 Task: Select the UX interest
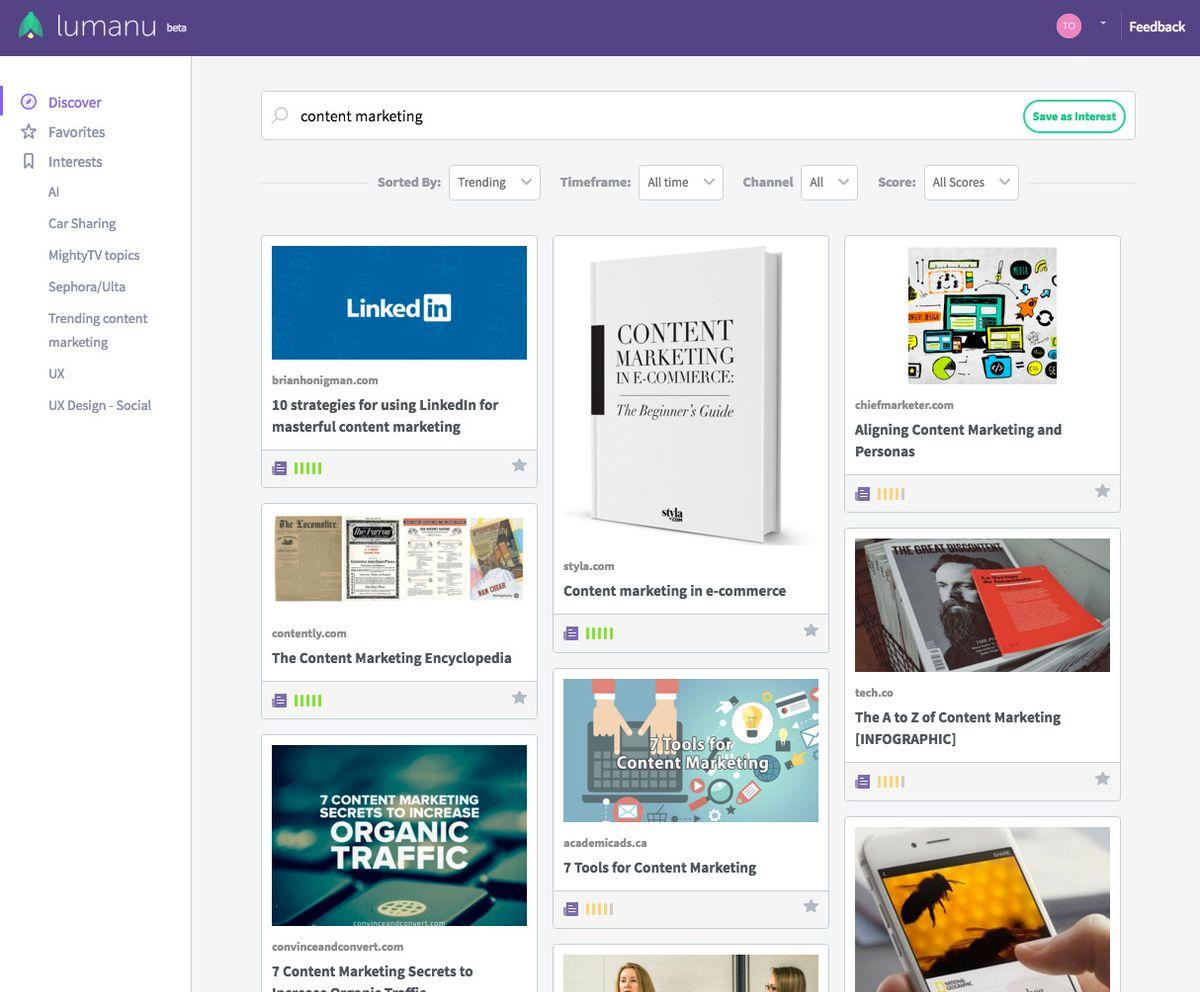[56, 374]
